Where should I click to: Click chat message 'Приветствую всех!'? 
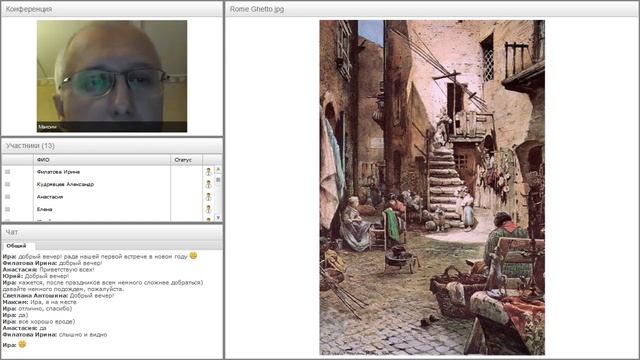[x=67, y=269]
